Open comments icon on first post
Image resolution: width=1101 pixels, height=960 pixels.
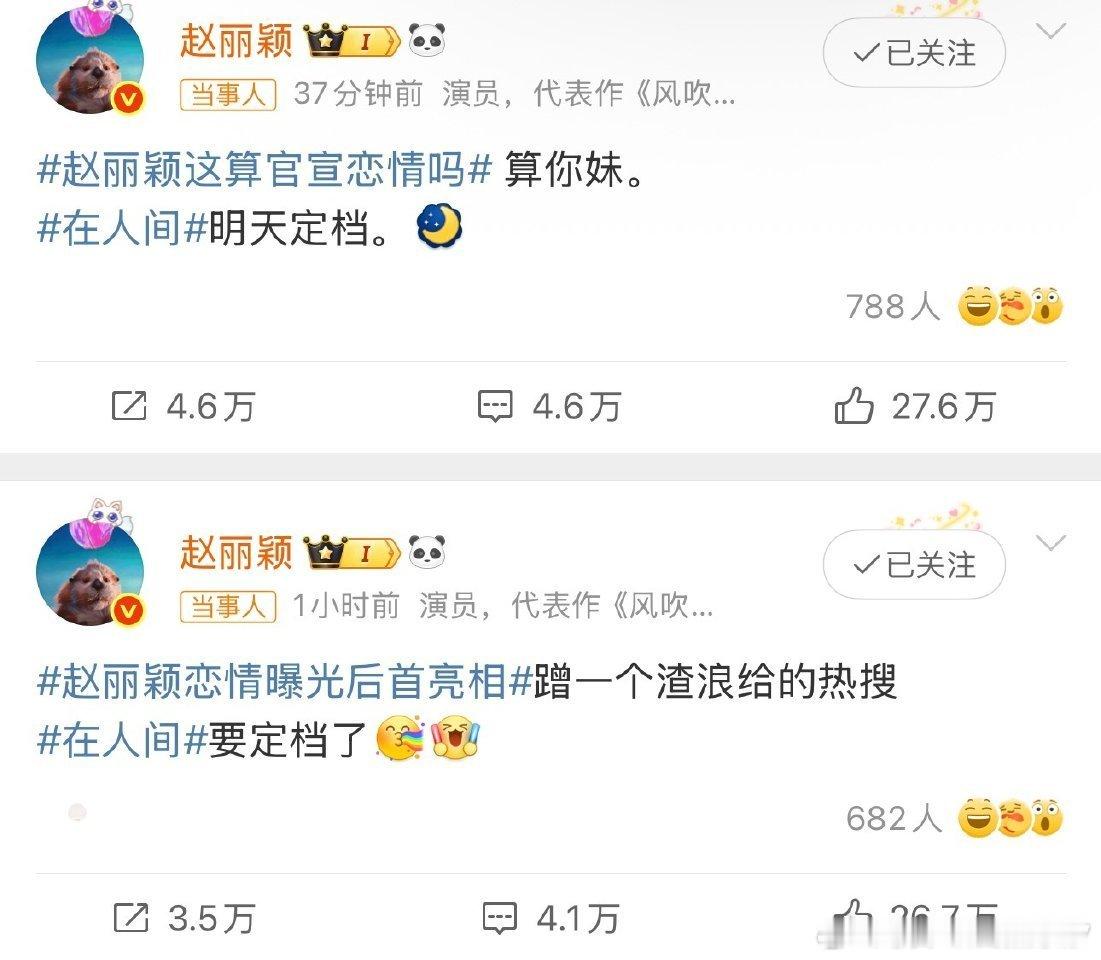[495, 406]
